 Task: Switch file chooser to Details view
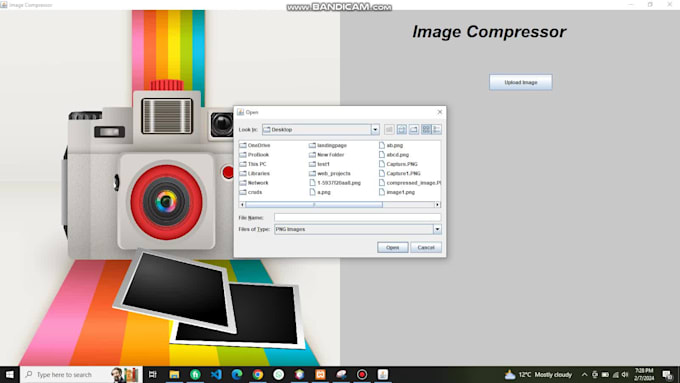[437, 129]
